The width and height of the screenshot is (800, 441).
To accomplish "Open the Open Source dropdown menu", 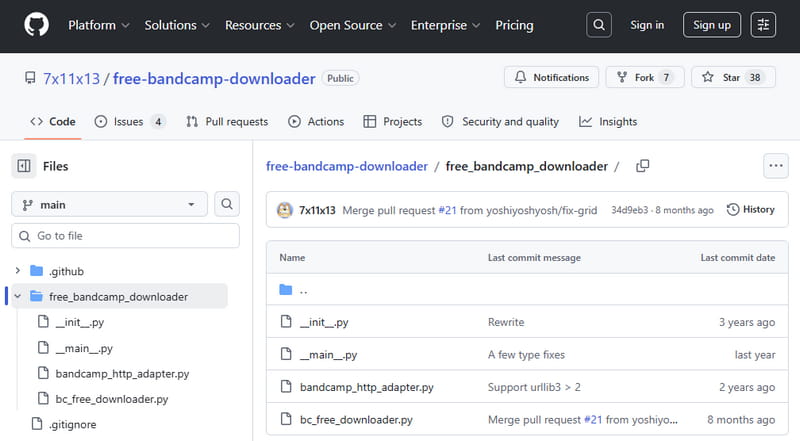I will tap(353, 25).
